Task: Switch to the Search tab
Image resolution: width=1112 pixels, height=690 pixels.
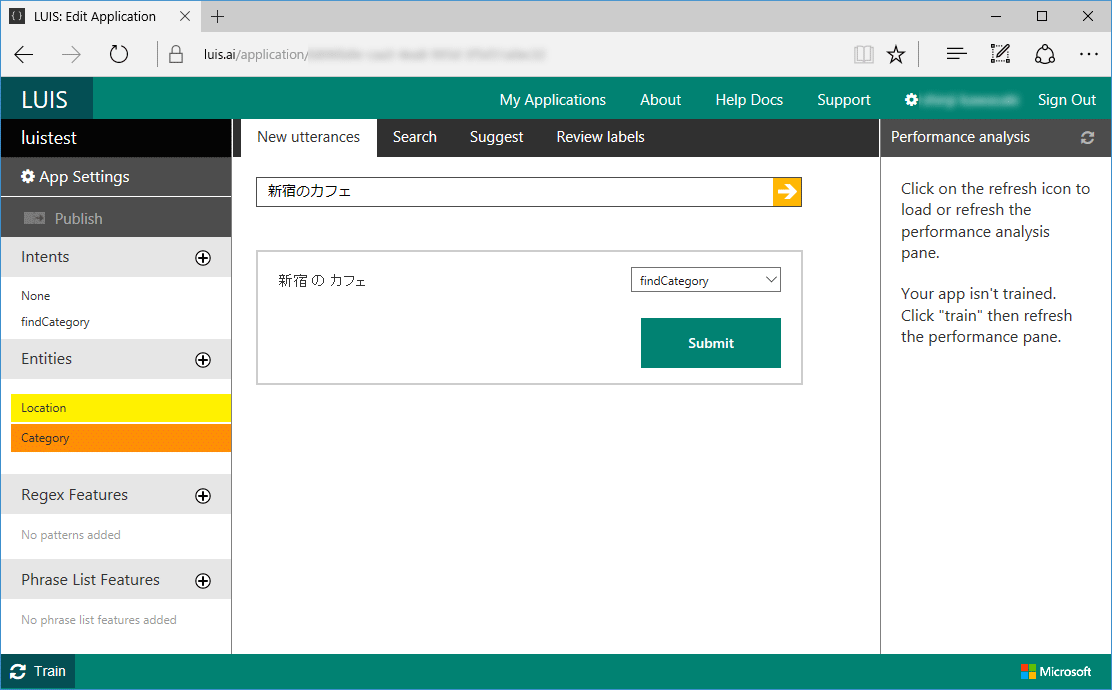Action: [x=414, y=138]
